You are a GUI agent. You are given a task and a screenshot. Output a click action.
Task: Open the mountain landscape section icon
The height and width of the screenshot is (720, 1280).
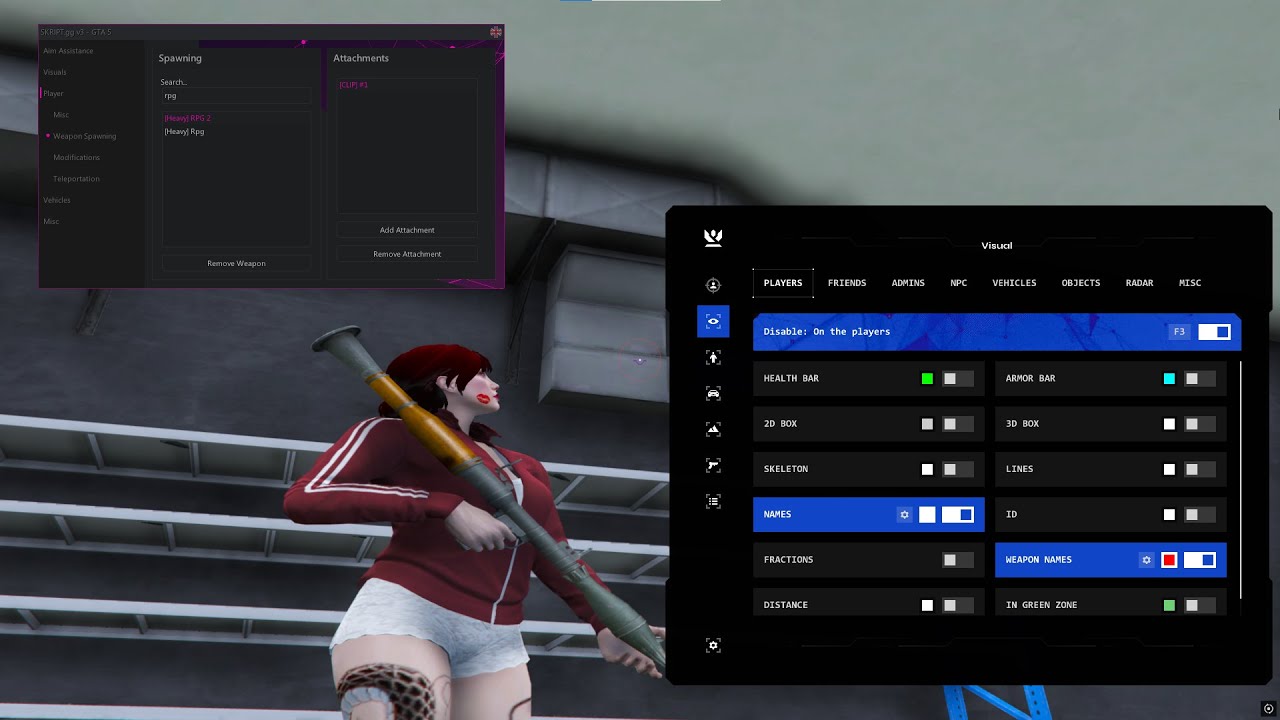tap(713, 429)
